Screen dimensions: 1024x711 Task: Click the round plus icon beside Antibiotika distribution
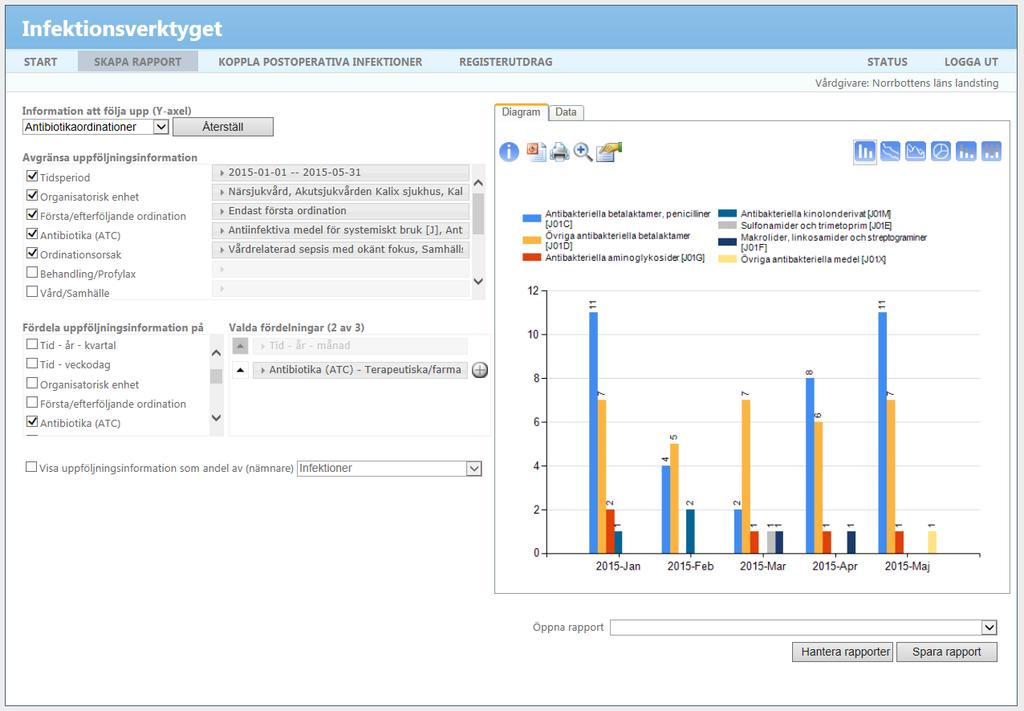[x=480, y=370]
